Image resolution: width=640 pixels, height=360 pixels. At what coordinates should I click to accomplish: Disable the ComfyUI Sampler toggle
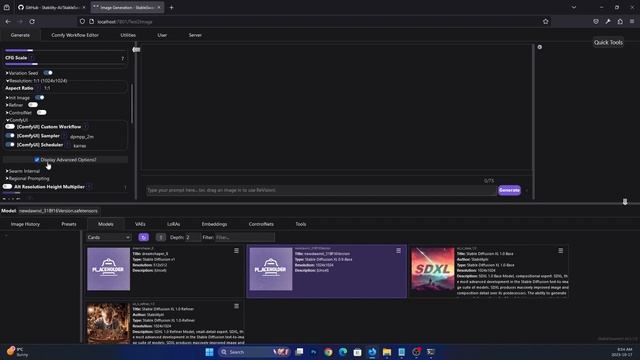(10, 136)
